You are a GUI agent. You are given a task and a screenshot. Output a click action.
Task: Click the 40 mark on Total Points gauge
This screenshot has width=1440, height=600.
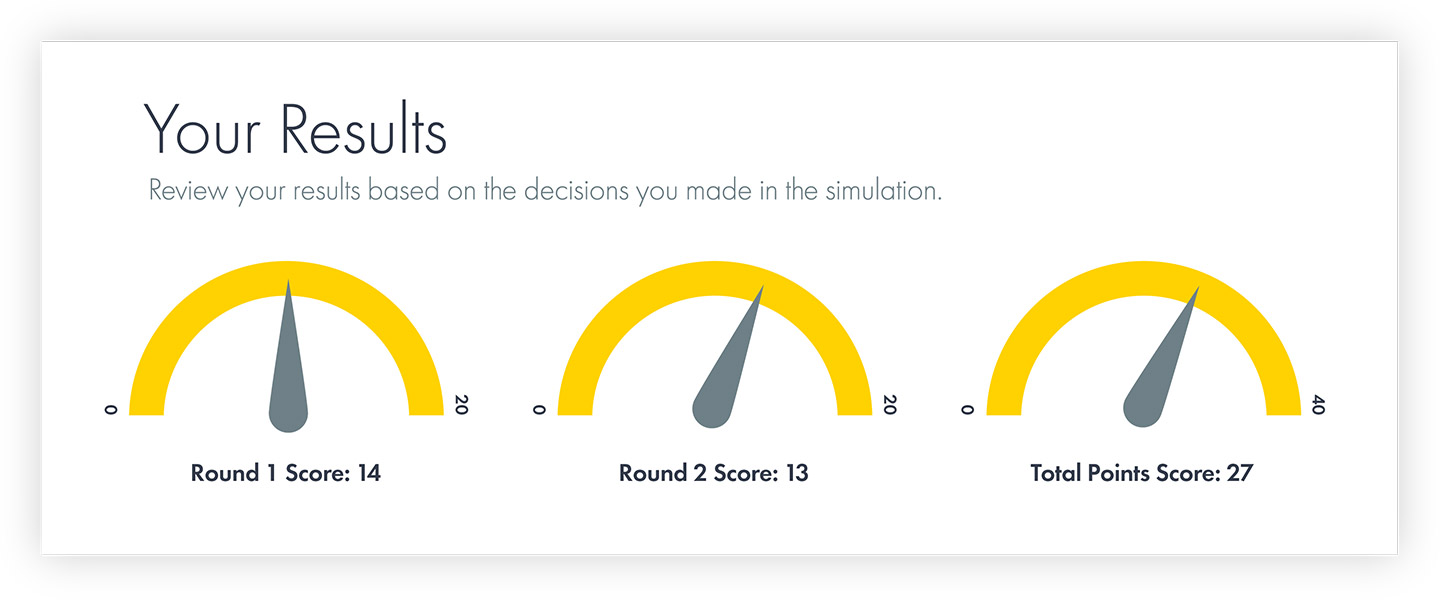[1318, 405]
